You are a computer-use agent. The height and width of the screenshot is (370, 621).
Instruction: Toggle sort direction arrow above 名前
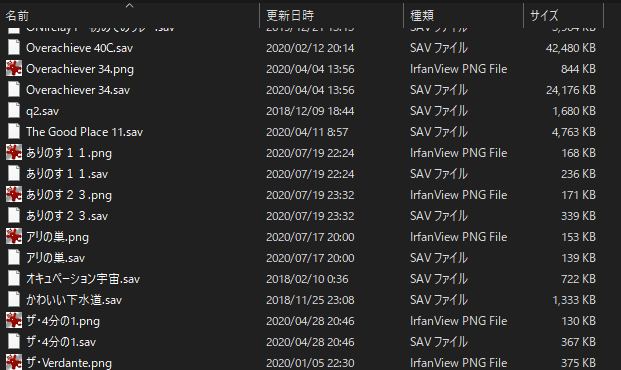pos(130,6)
